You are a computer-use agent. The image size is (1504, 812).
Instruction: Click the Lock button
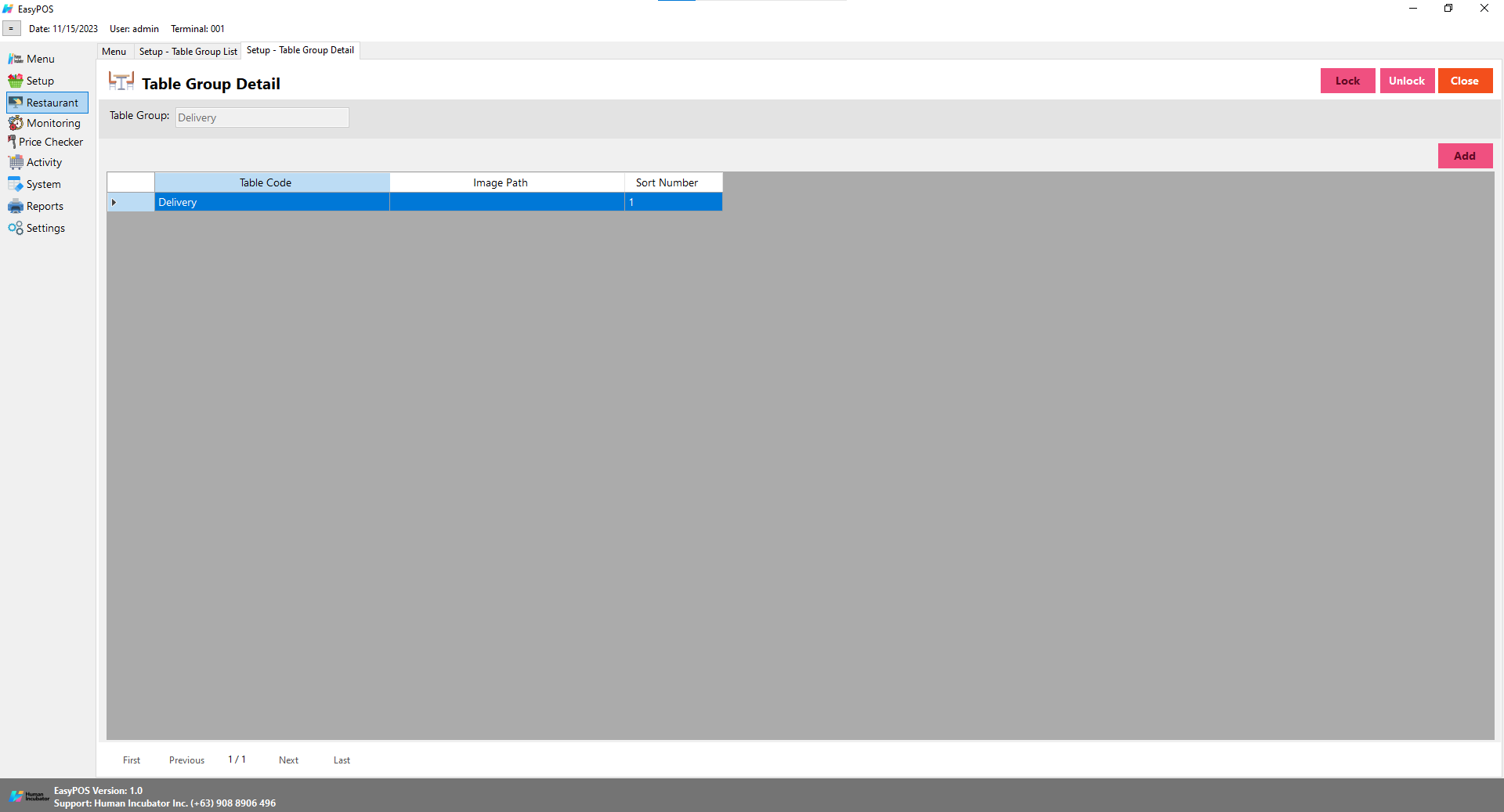point(1347,81)
